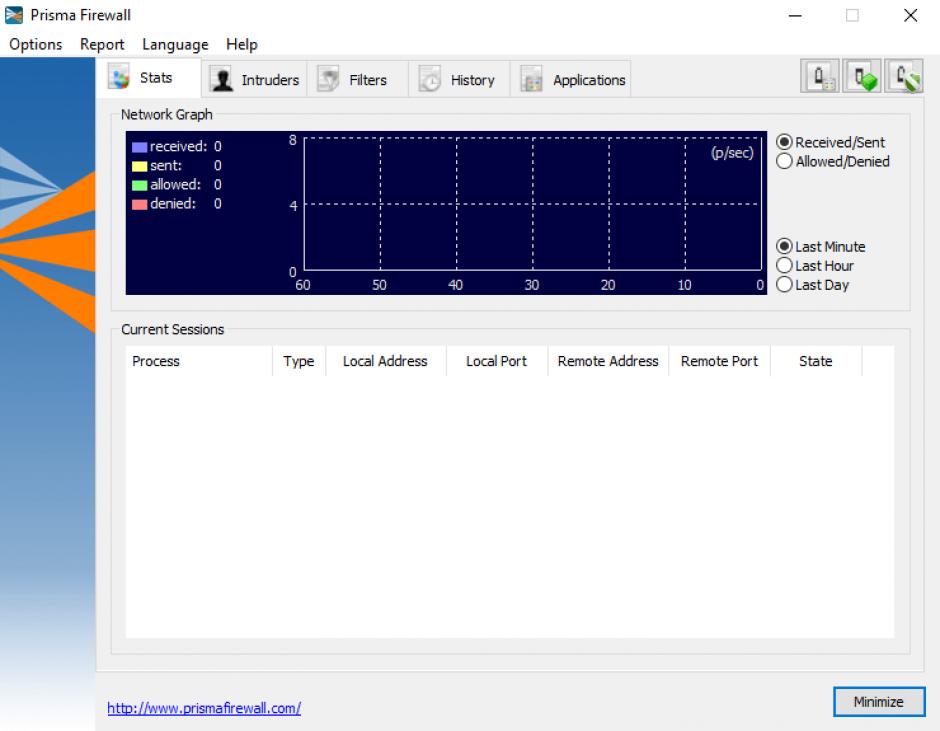
Task: Close the Prisma Firewall window
Action: tap(911, 16)
